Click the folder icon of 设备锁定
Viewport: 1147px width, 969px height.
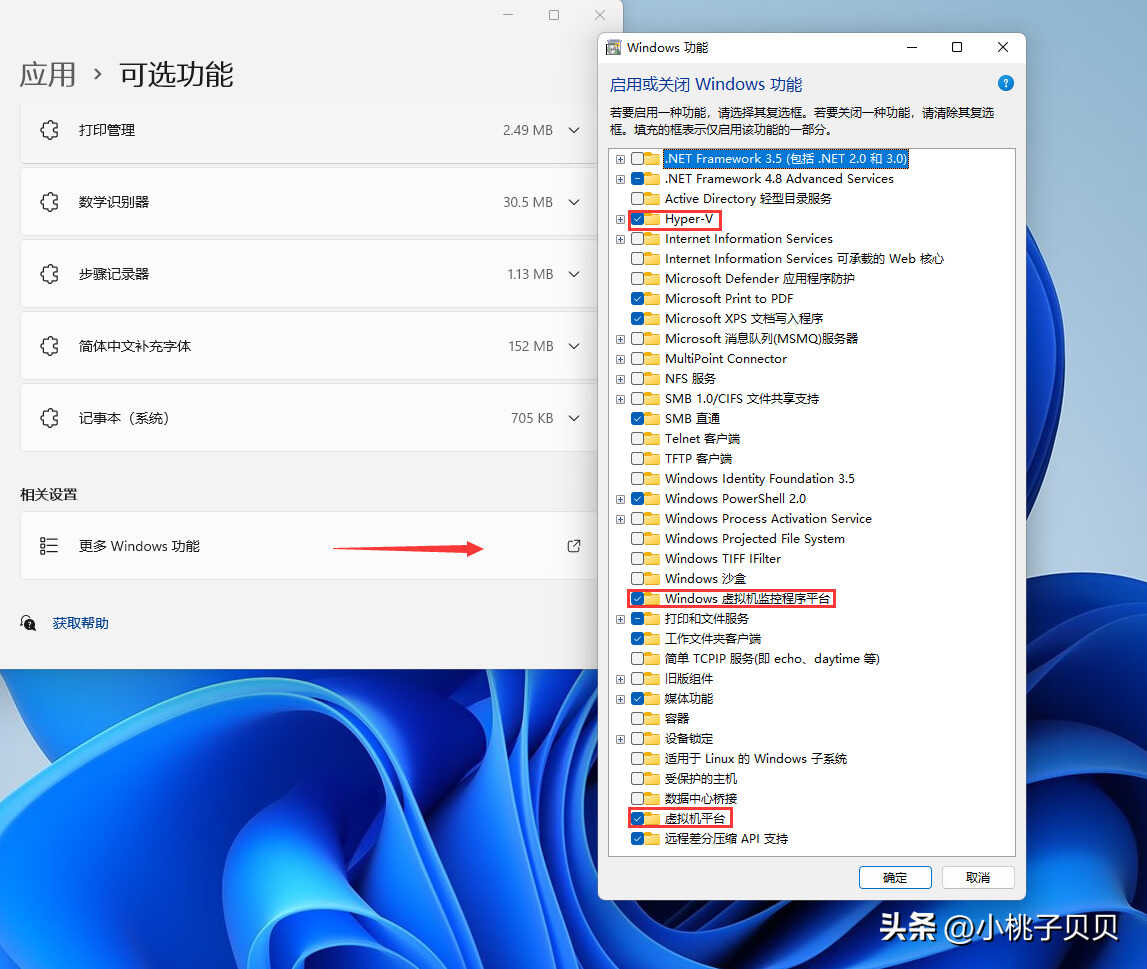coord(652,739)
